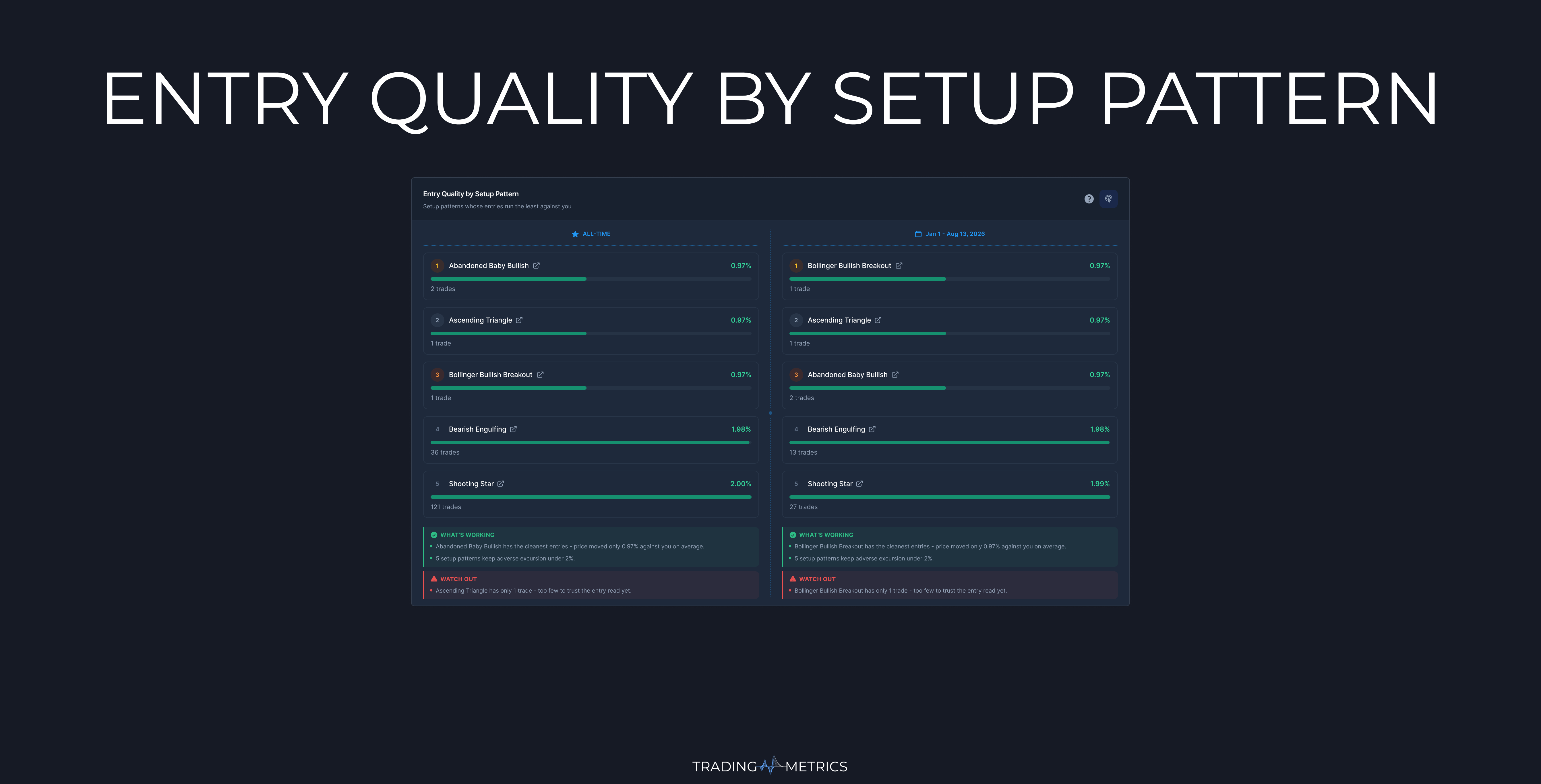Click the star icon beside ALL-TIME
This screenshot has height=784, width=1541.
point(575,234)
